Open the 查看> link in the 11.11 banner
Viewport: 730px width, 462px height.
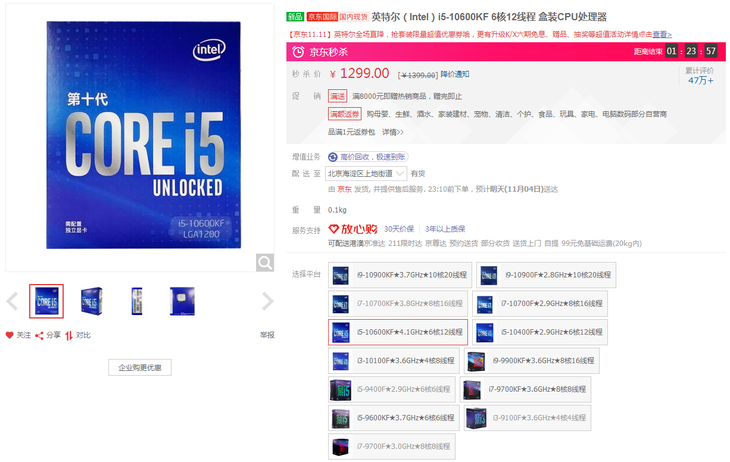[x=662, y=33]
